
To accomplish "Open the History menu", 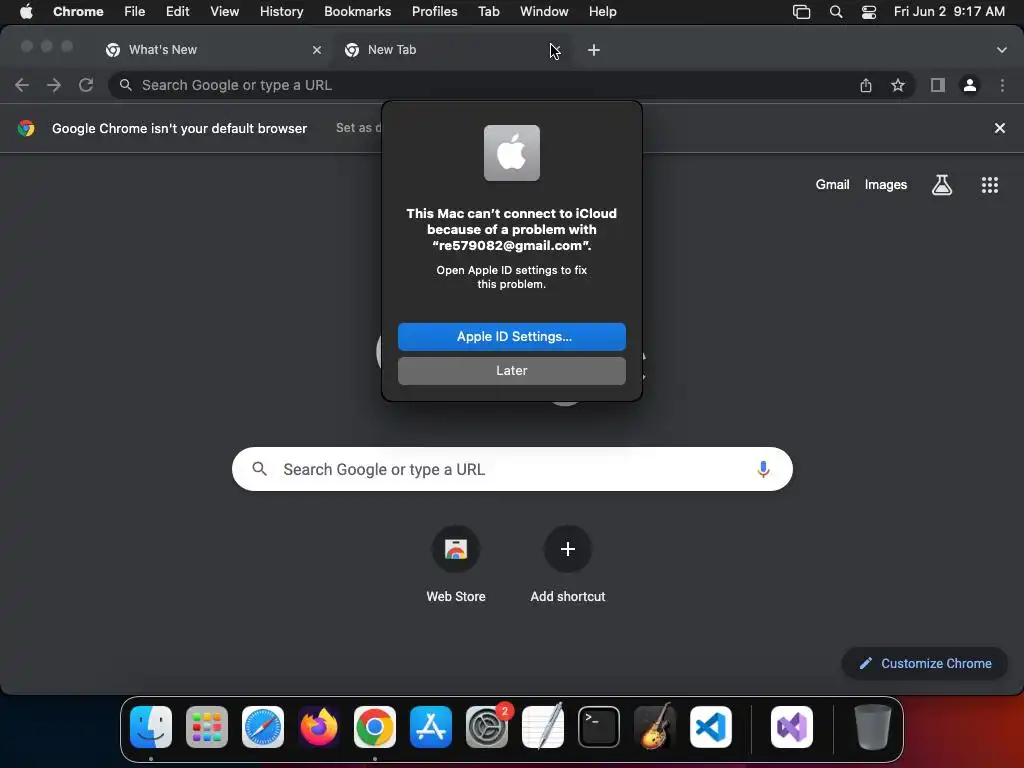I will pyautogui.click(x=281, y=11).
